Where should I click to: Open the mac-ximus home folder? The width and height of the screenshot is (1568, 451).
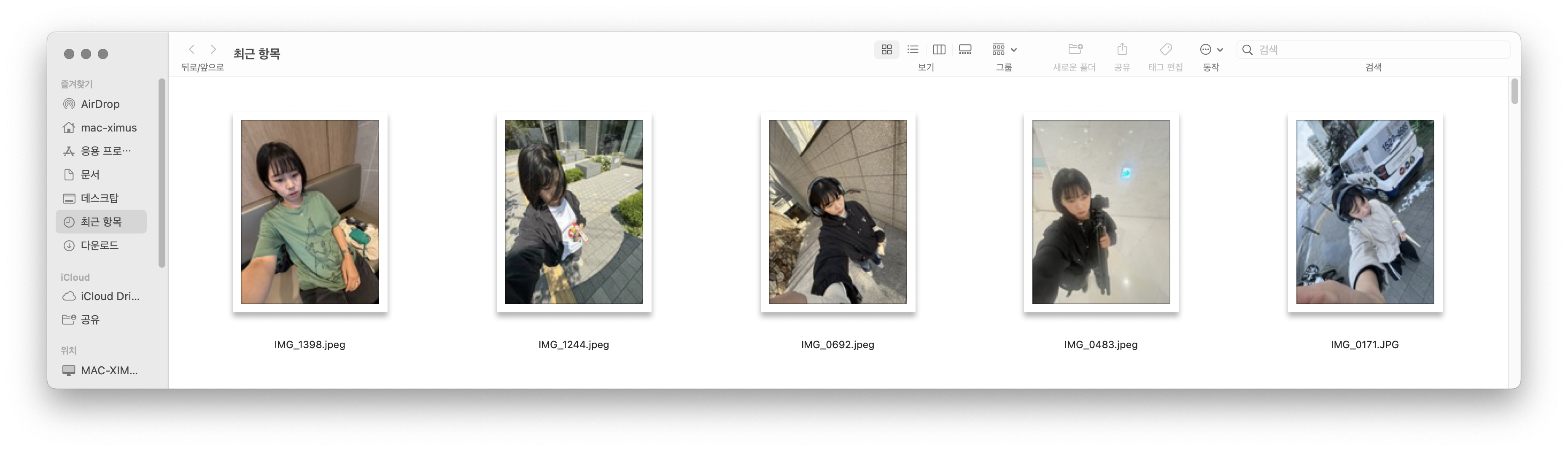point(108,128)
